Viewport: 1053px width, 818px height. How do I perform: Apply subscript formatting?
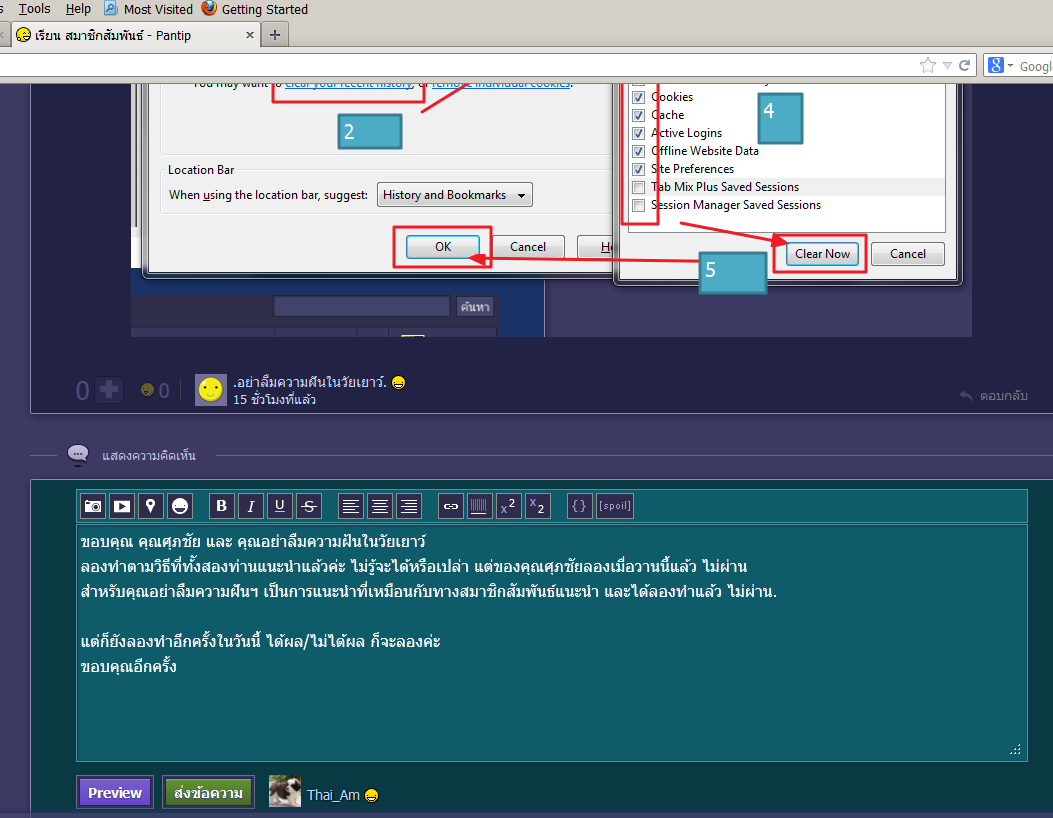coord(537,506)
